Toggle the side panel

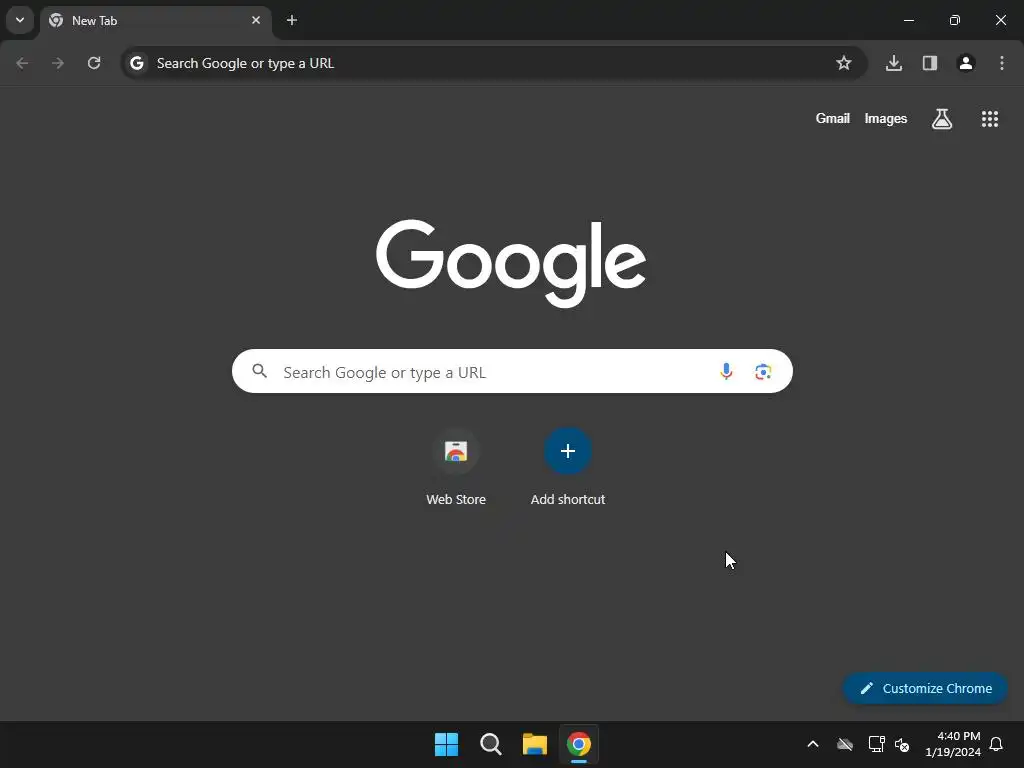pos(930,63)
